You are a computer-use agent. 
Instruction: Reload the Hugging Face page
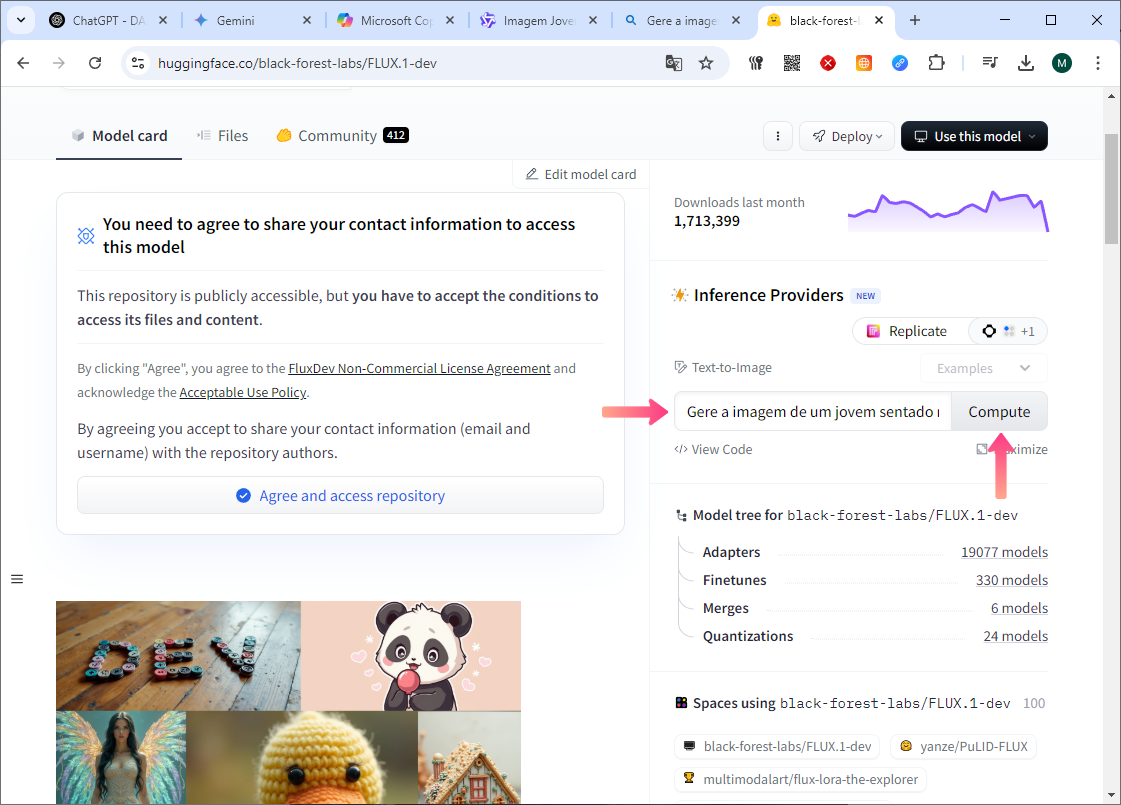(x=94, y=63)
